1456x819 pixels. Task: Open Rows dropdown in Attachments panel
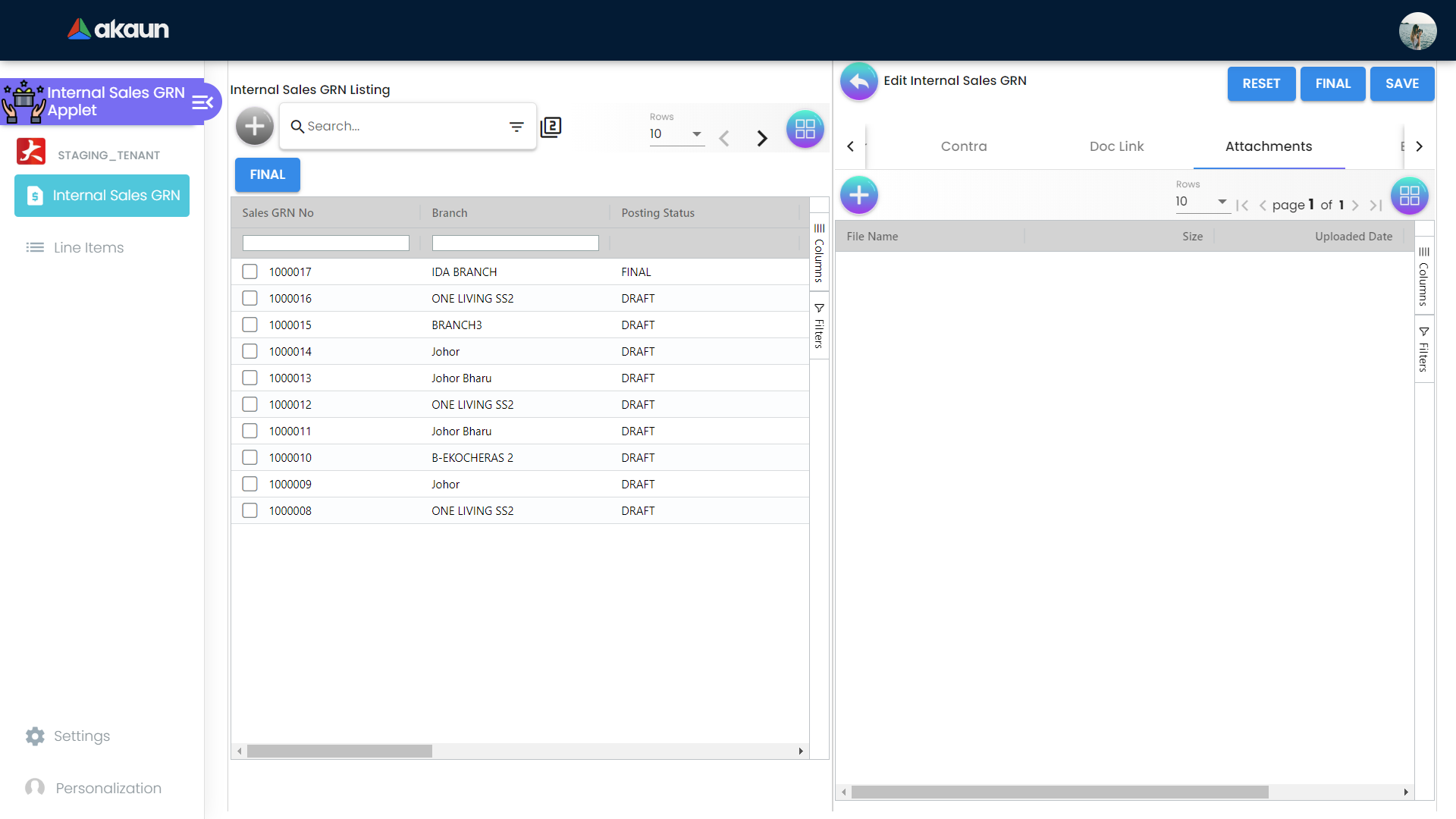(1202, 202)
